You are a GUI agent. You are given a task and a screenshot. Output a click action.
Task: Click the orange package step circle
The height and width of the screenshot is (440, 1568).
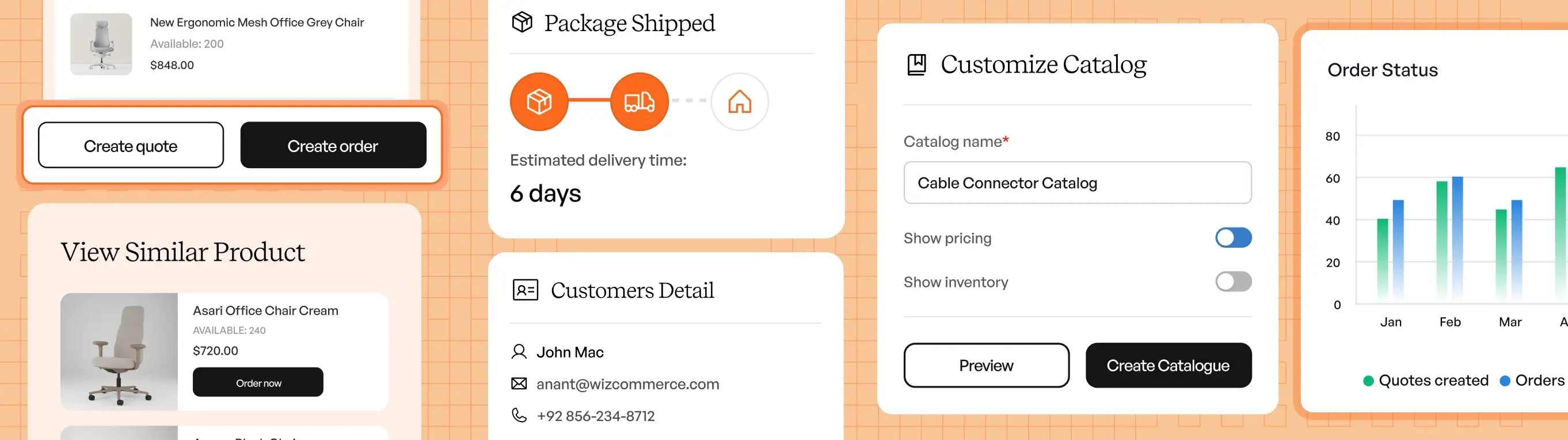[x=539, y=102]
